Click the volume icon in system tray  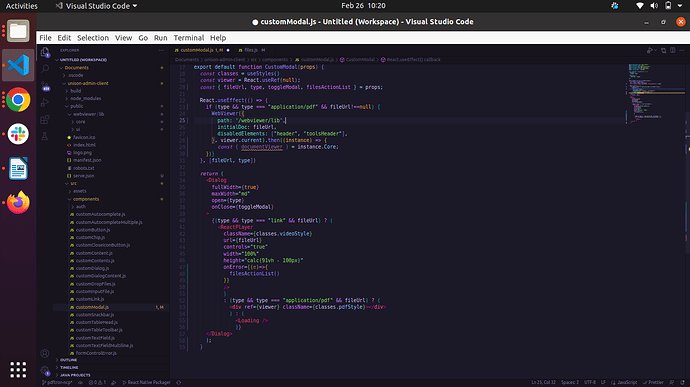pyautogui.click(x=654, y=6)
